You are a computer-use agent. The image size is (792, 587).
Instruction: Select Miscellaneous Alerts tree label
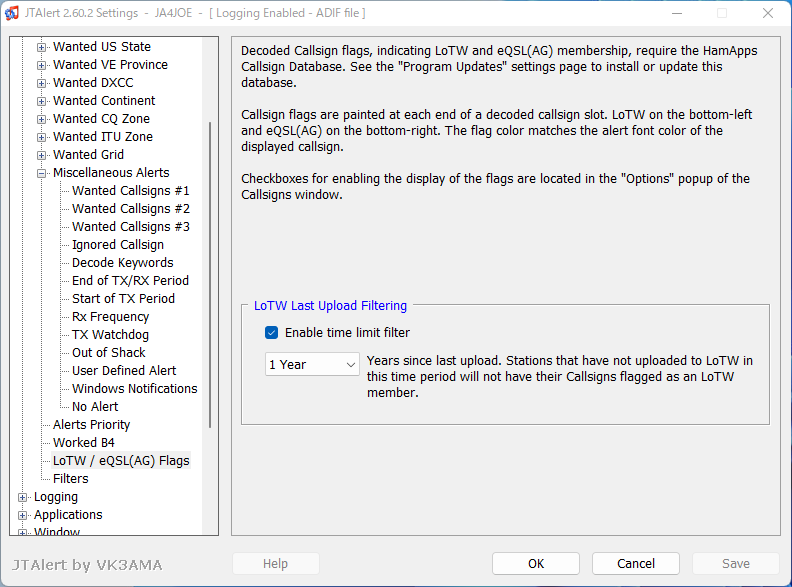[x=111, y=173]
